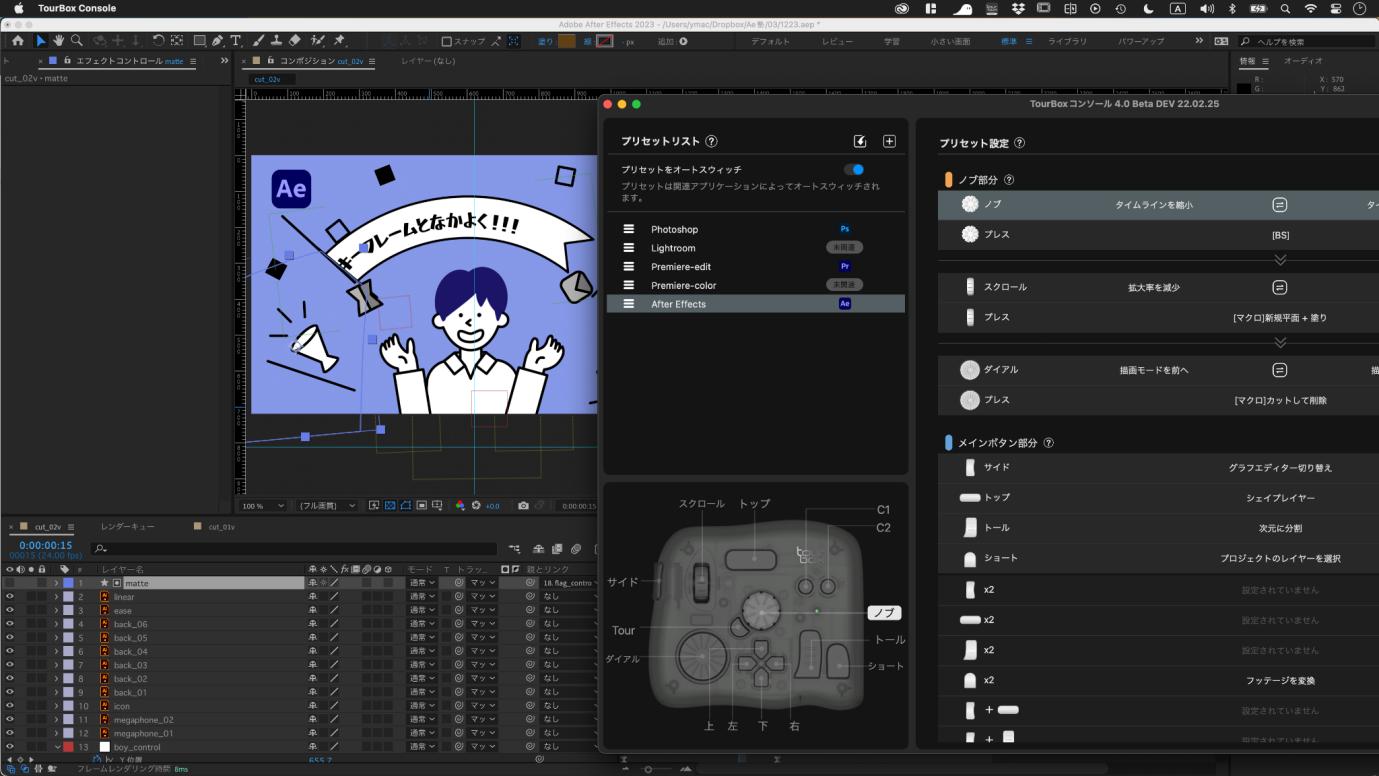Go to the After Effects Home screen icon

pos(17,41)
